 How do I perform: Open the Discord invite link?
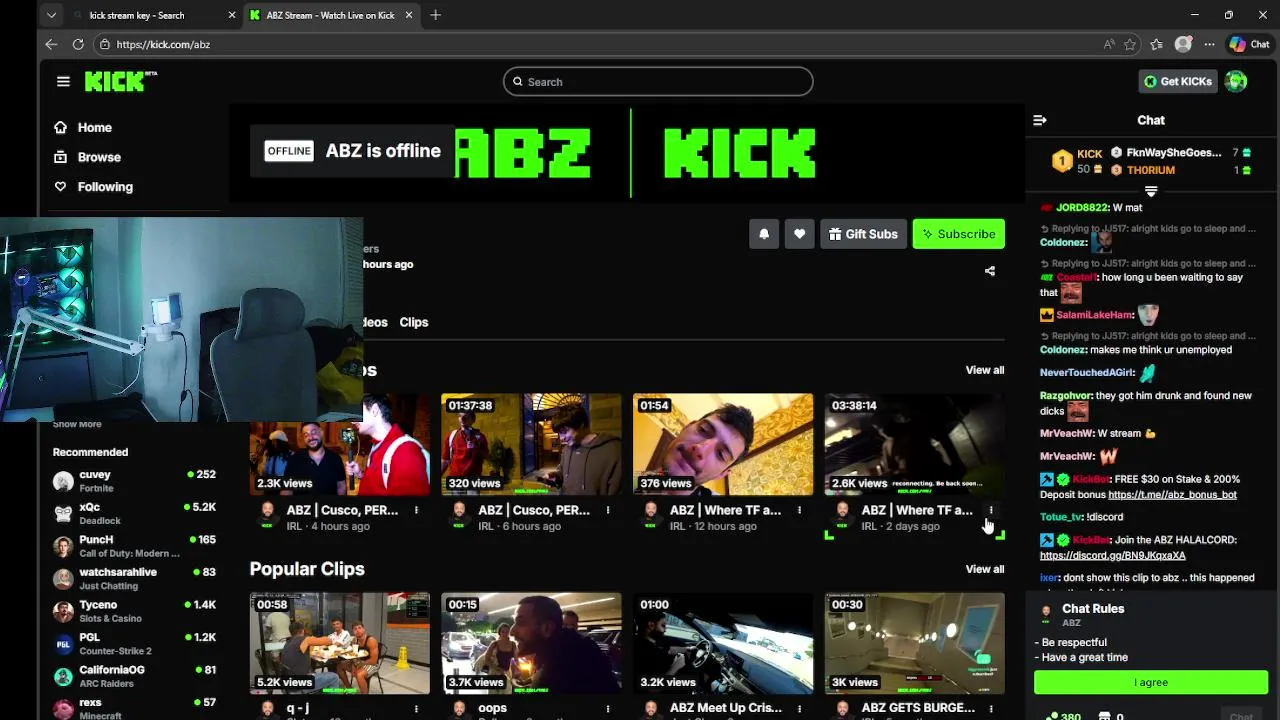point(1112,555)
